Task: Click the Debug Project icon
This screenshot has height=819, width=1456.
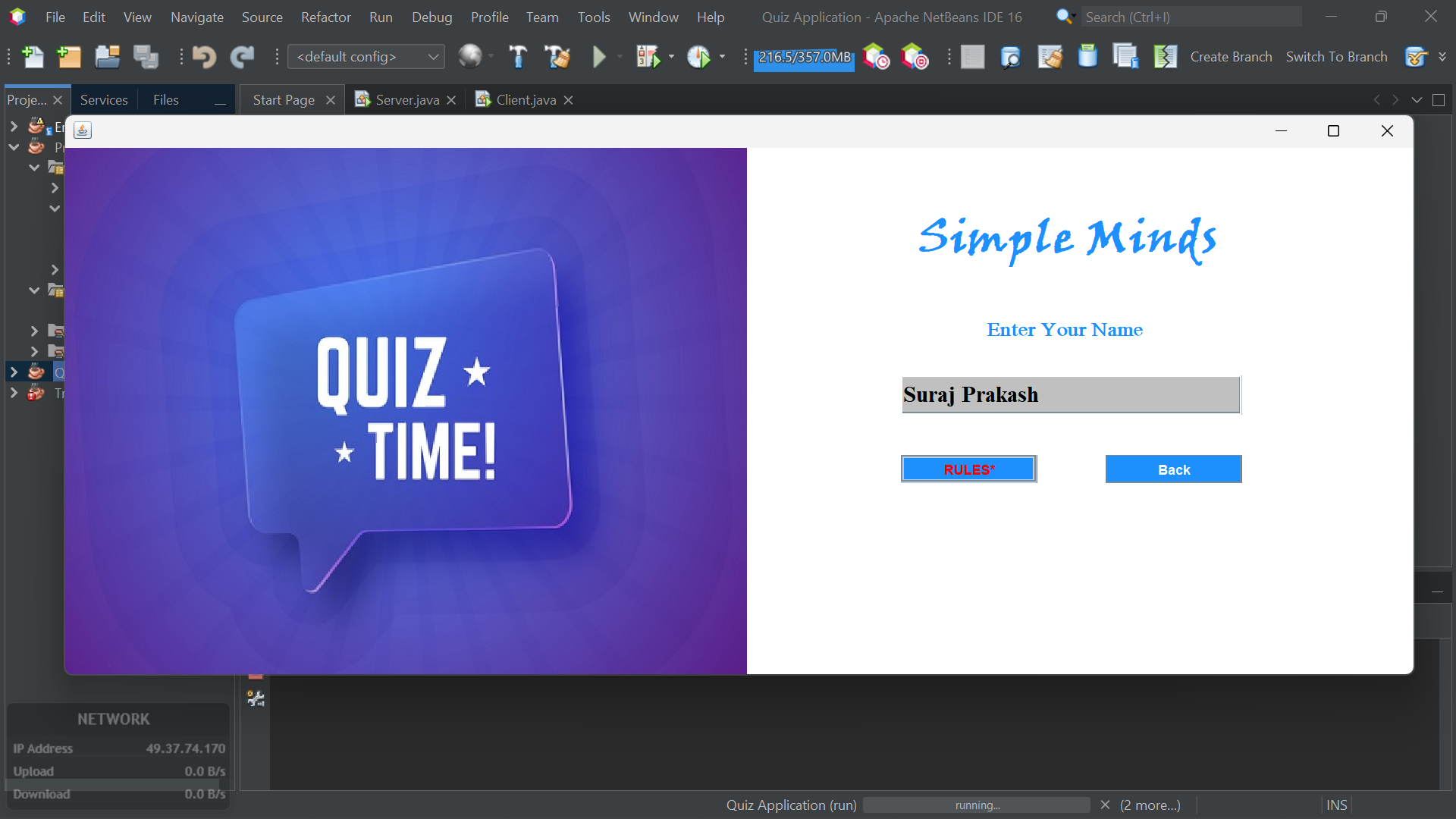Action: [650, 56]
